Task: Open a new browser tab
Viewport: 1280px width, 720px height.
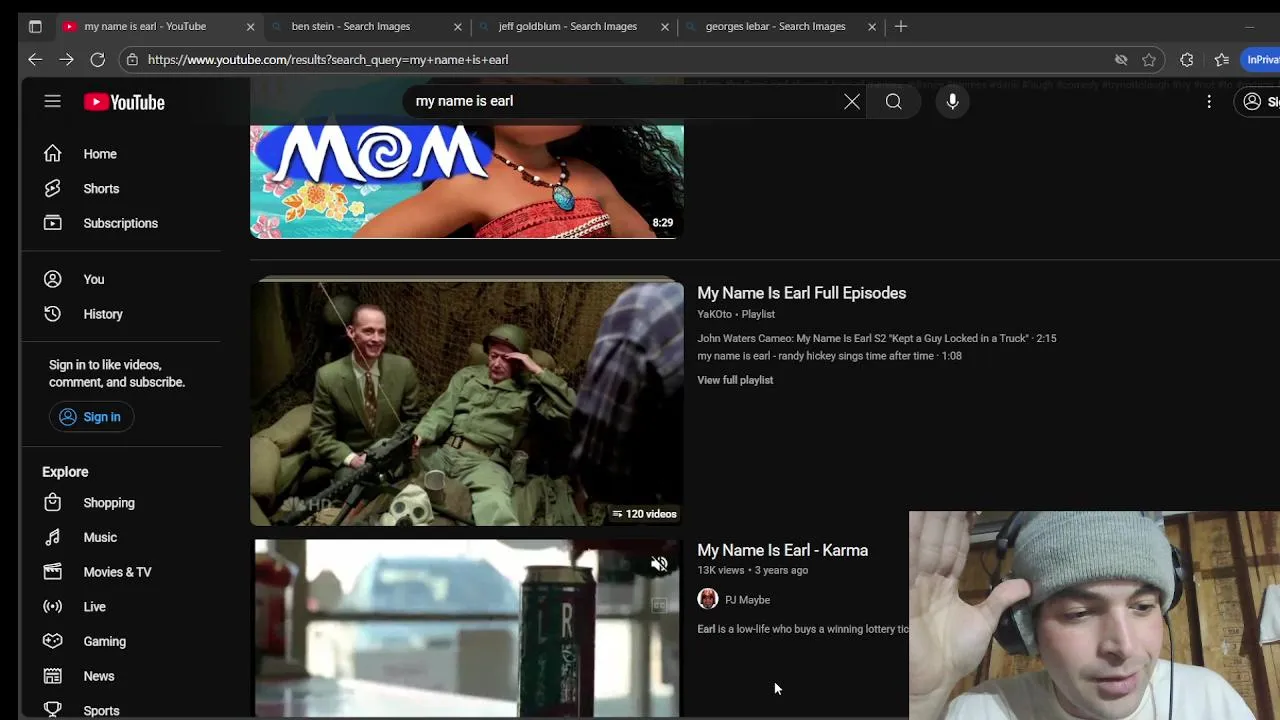Action: point(901,27)
